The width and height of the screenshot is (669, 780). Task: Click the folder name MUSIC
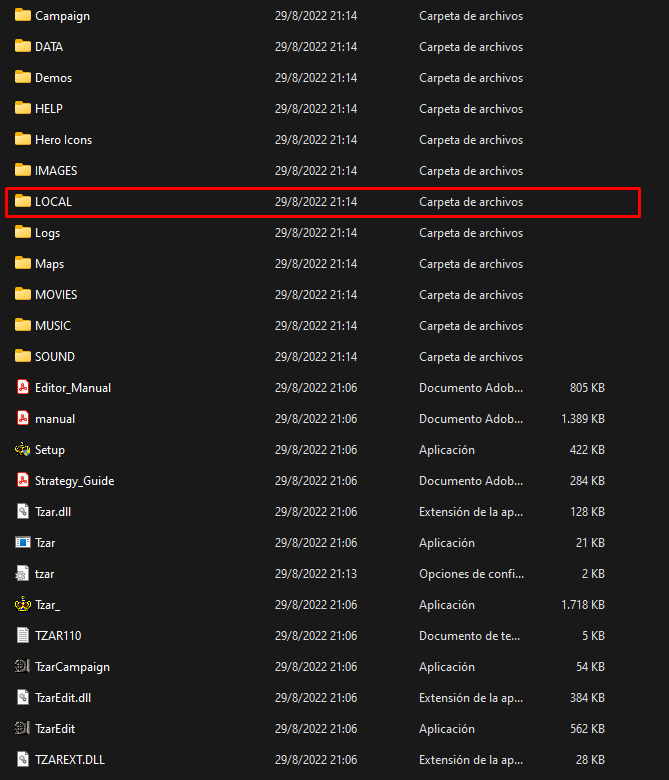click(53, 325)
